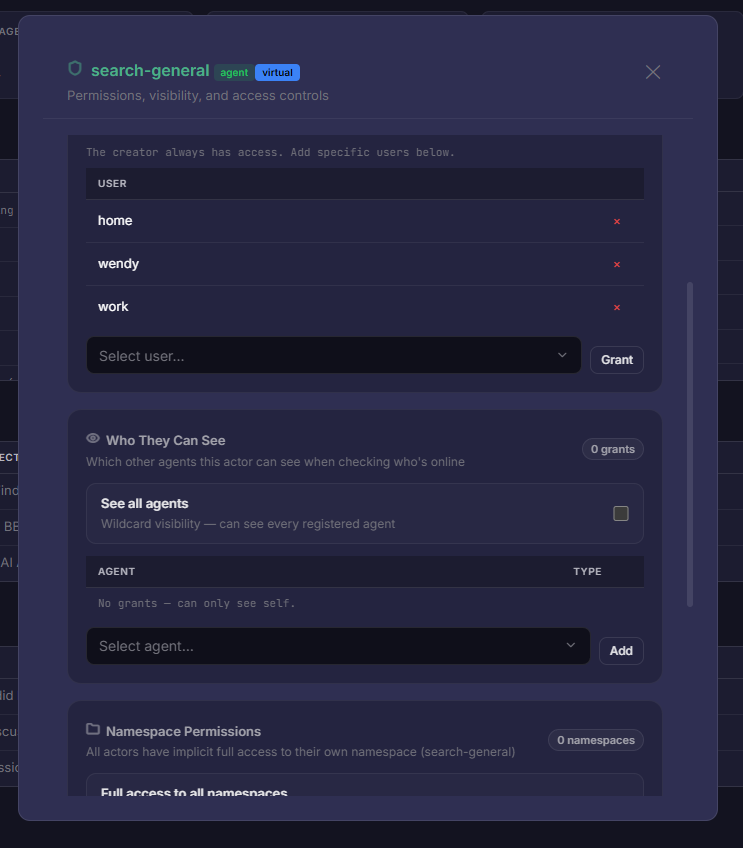Viewport: 743px width, 848px height.
Task: Click the 0 namespaces counter badge
Action: [x=595, y=740]
